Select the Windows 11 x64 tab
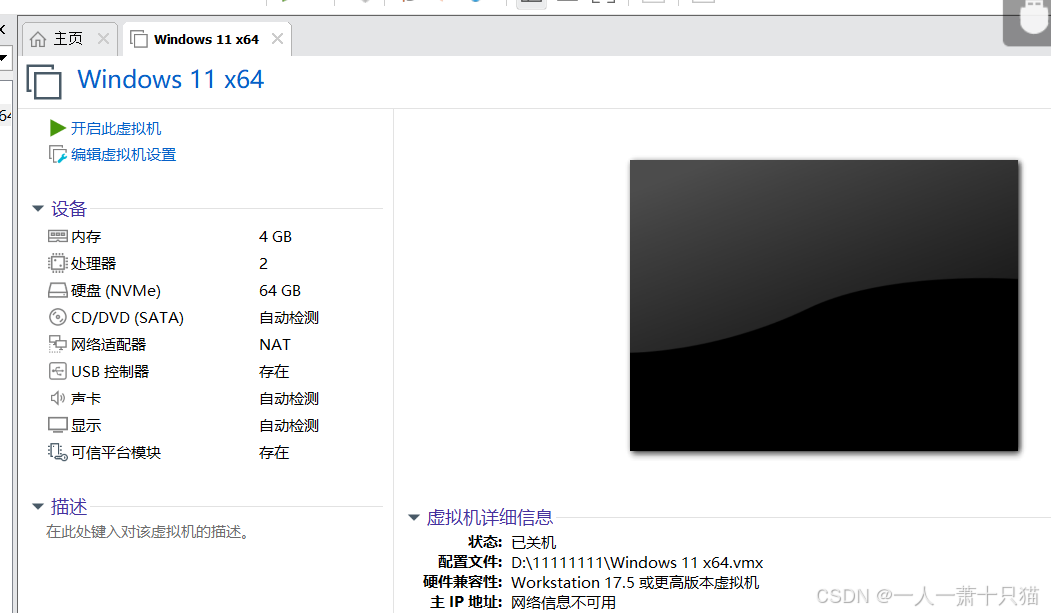 [x=206, y=40]
